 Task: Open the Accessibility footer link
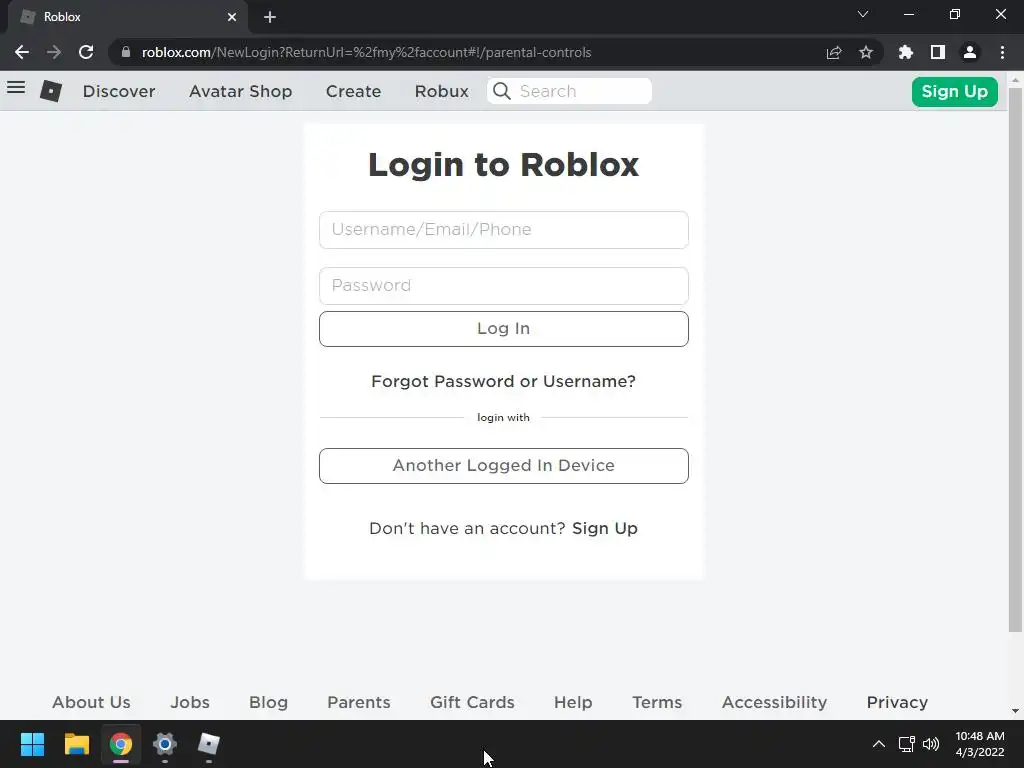775,702
